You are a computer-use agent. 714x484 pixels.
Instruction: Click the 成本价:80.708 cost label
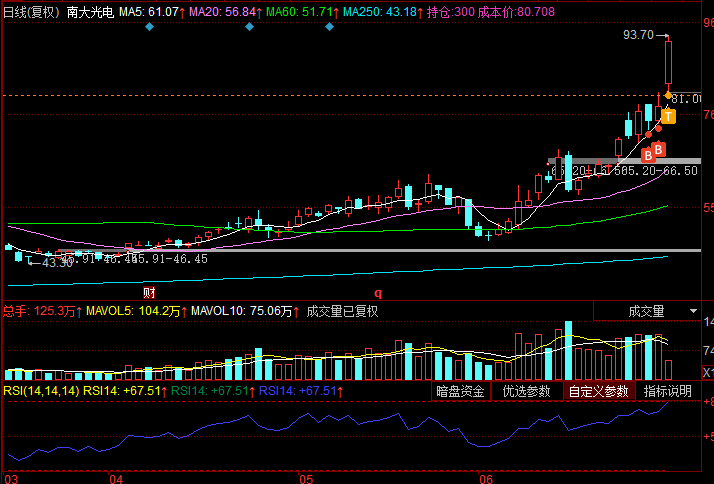pyautogui.click(x=516, y=12)
